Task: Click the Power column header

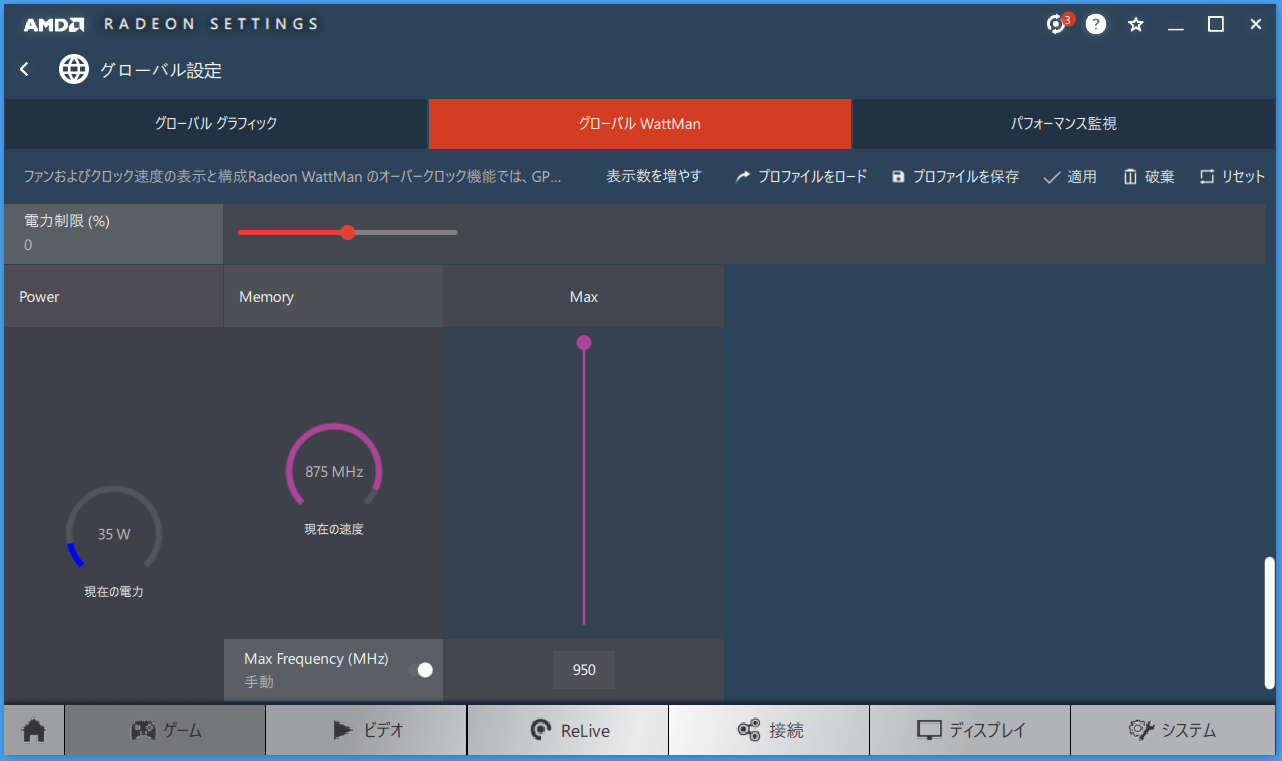Action: coord(113,297)
